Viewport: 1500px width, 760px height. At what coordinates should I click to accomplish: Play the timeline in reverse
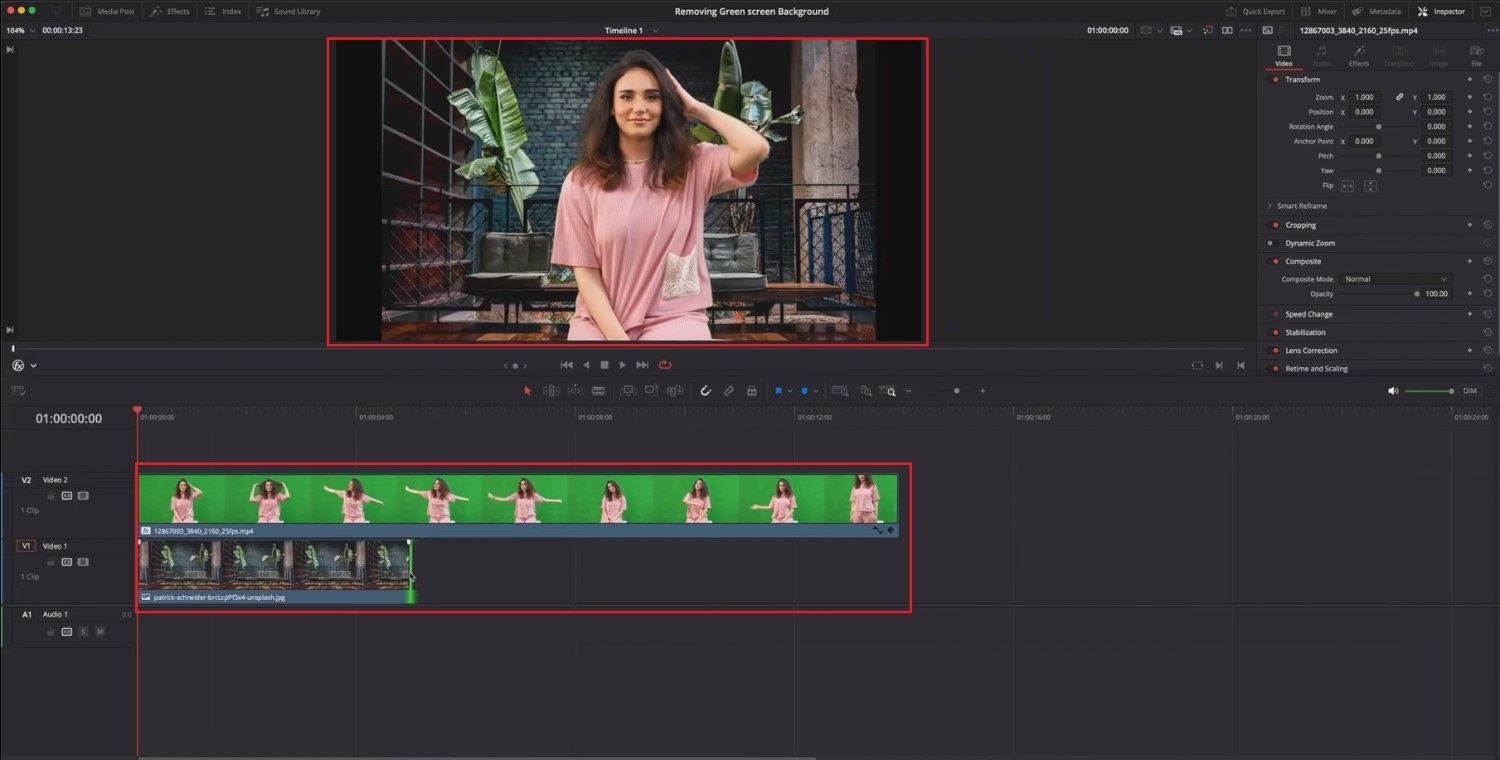[x=586, y=365]
